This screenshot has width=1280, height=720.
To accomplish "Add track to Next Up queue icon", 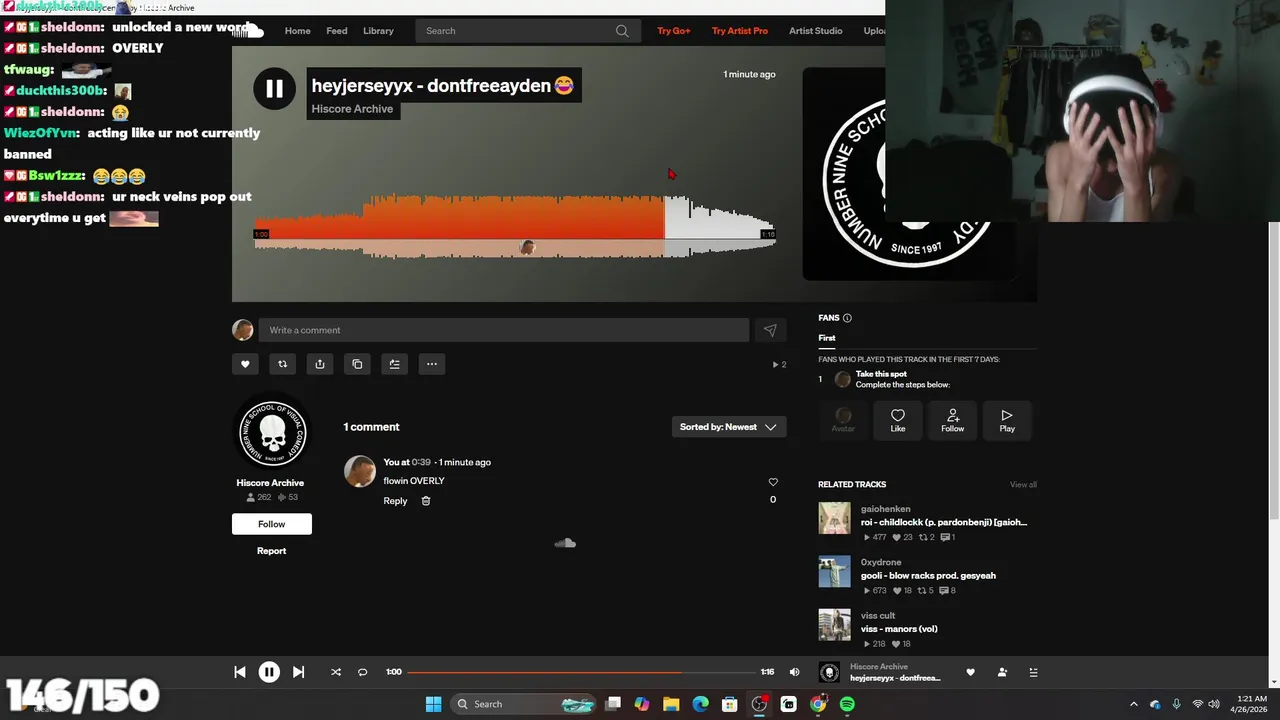I will click(394, 364).
